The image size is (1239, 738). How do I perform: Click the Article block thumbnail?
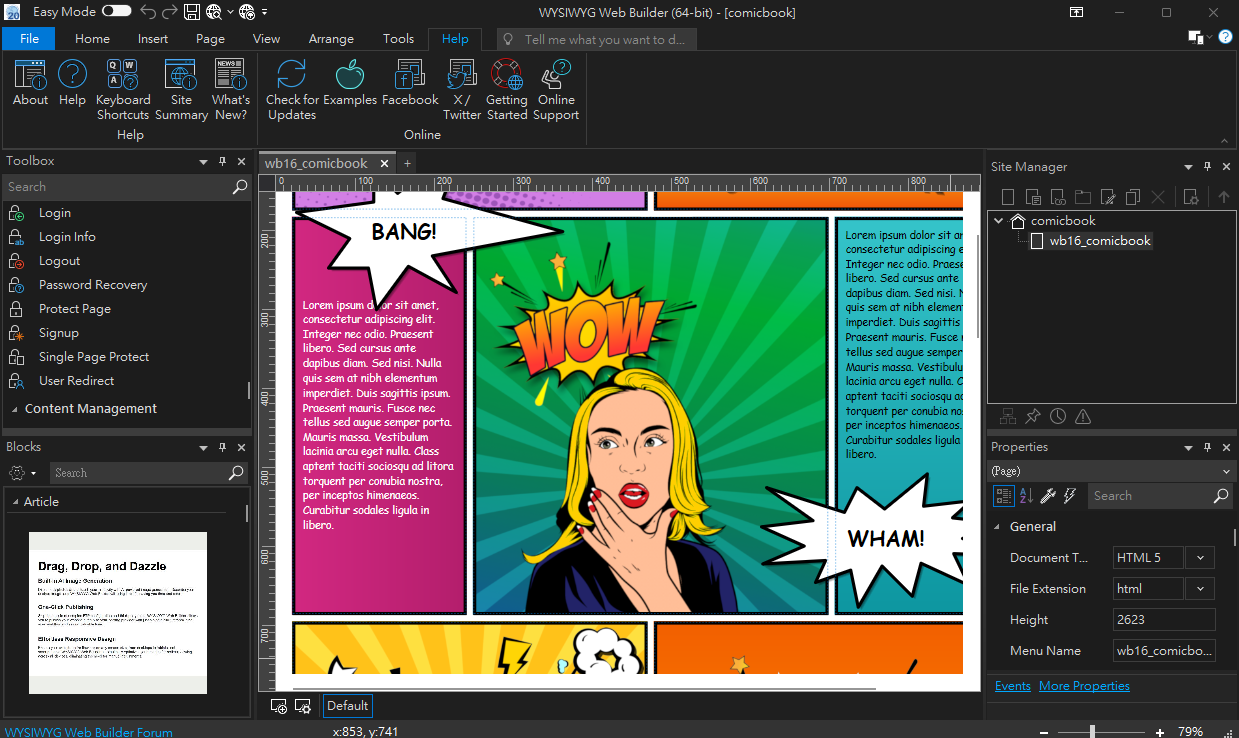pos(118,612)
